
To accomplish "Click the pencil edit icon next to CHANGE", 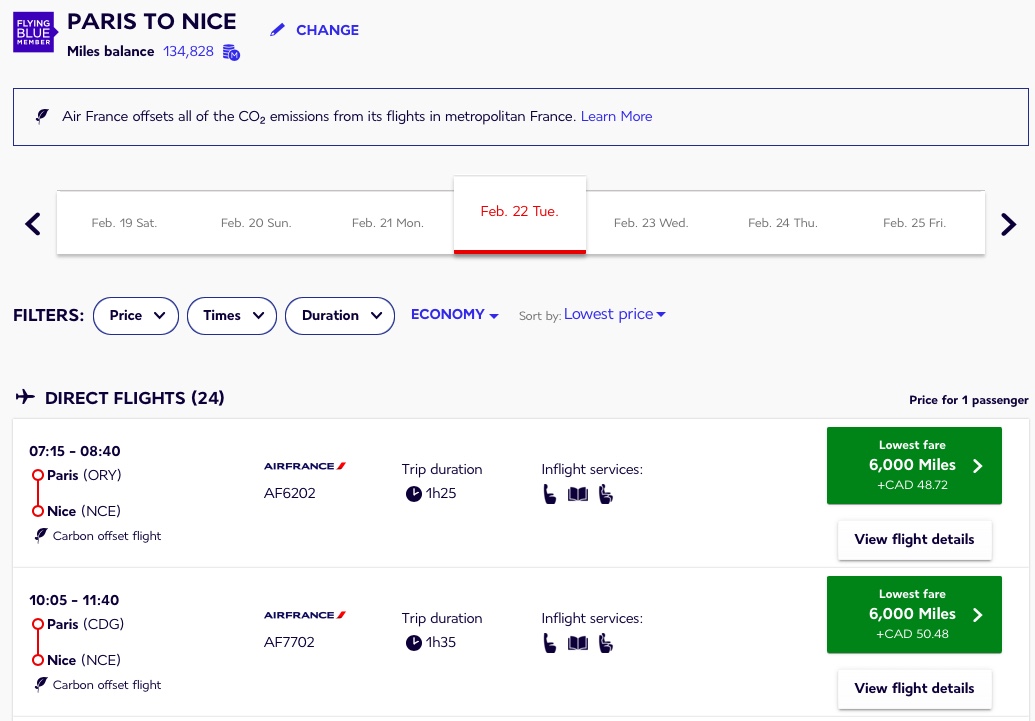I will point(278,30).
